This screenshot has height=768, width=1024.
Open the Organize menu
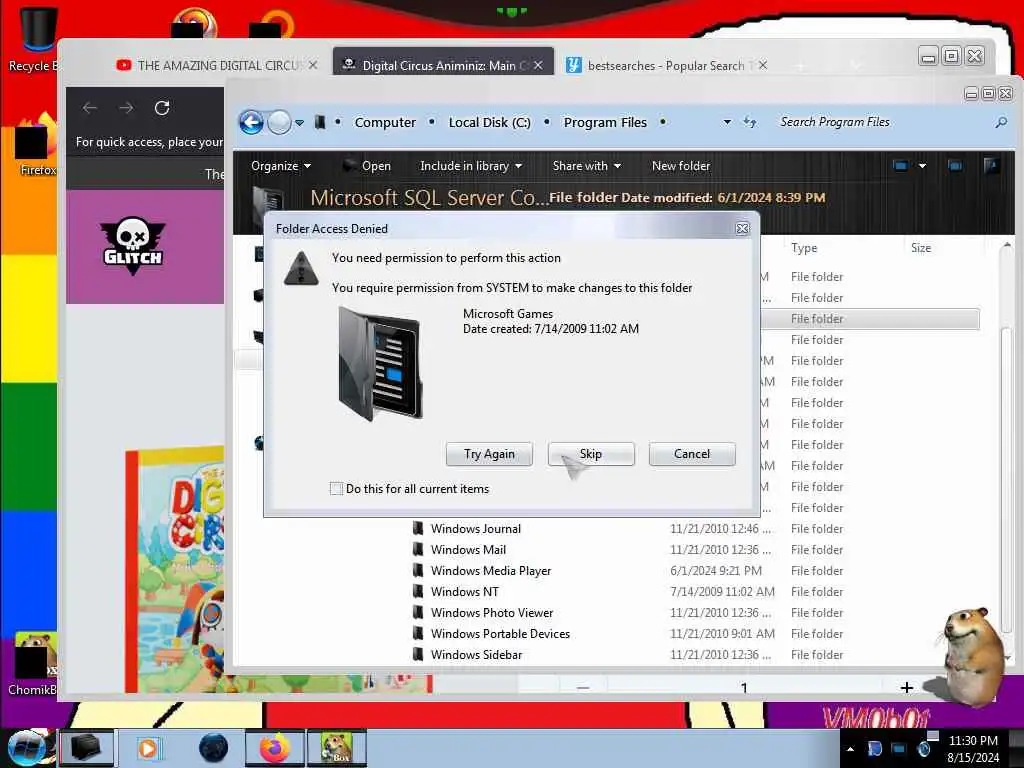(x=281, y=166)
